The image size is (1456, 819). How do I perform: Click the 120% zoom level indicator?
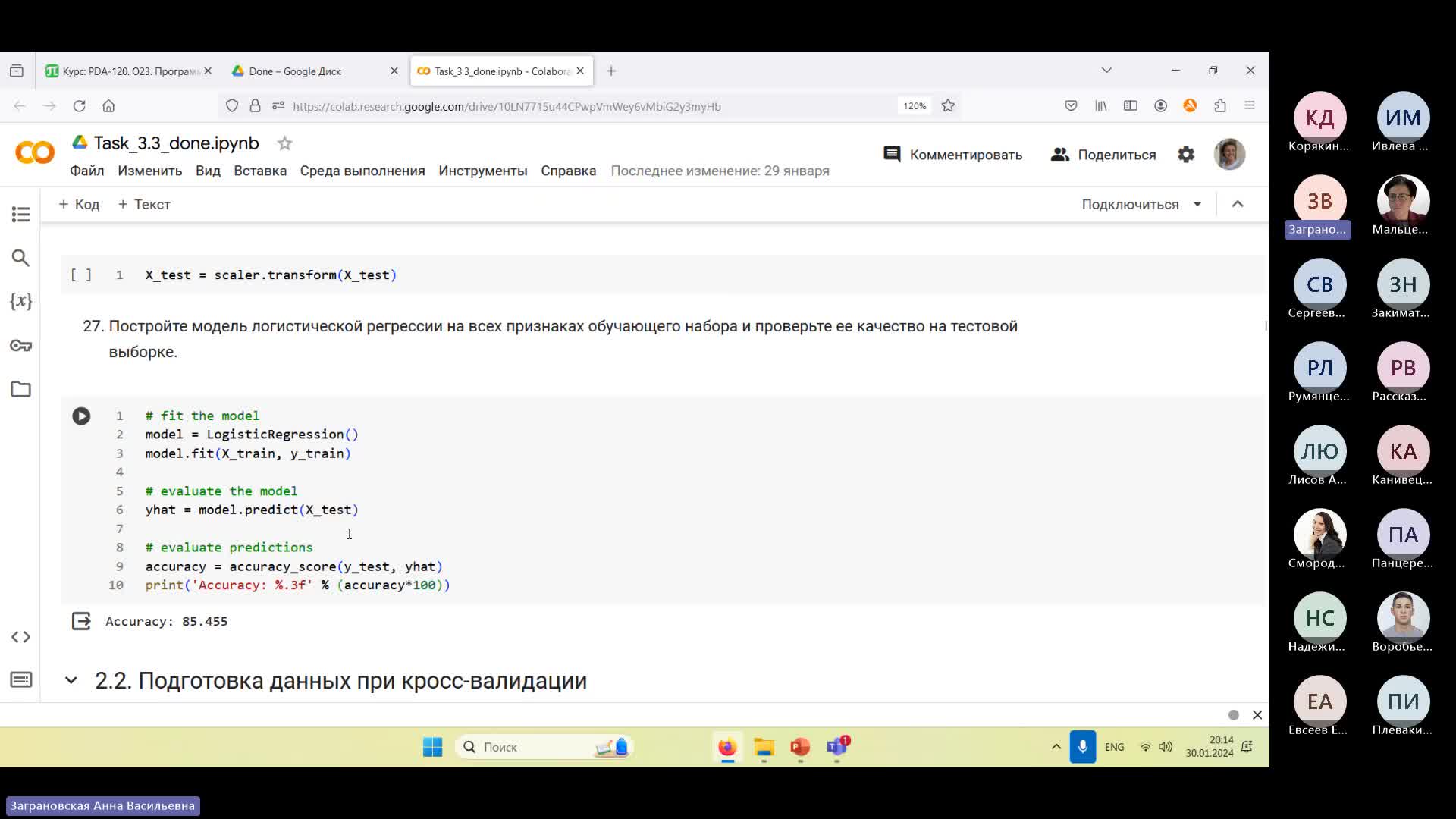(x=915, y=106)
